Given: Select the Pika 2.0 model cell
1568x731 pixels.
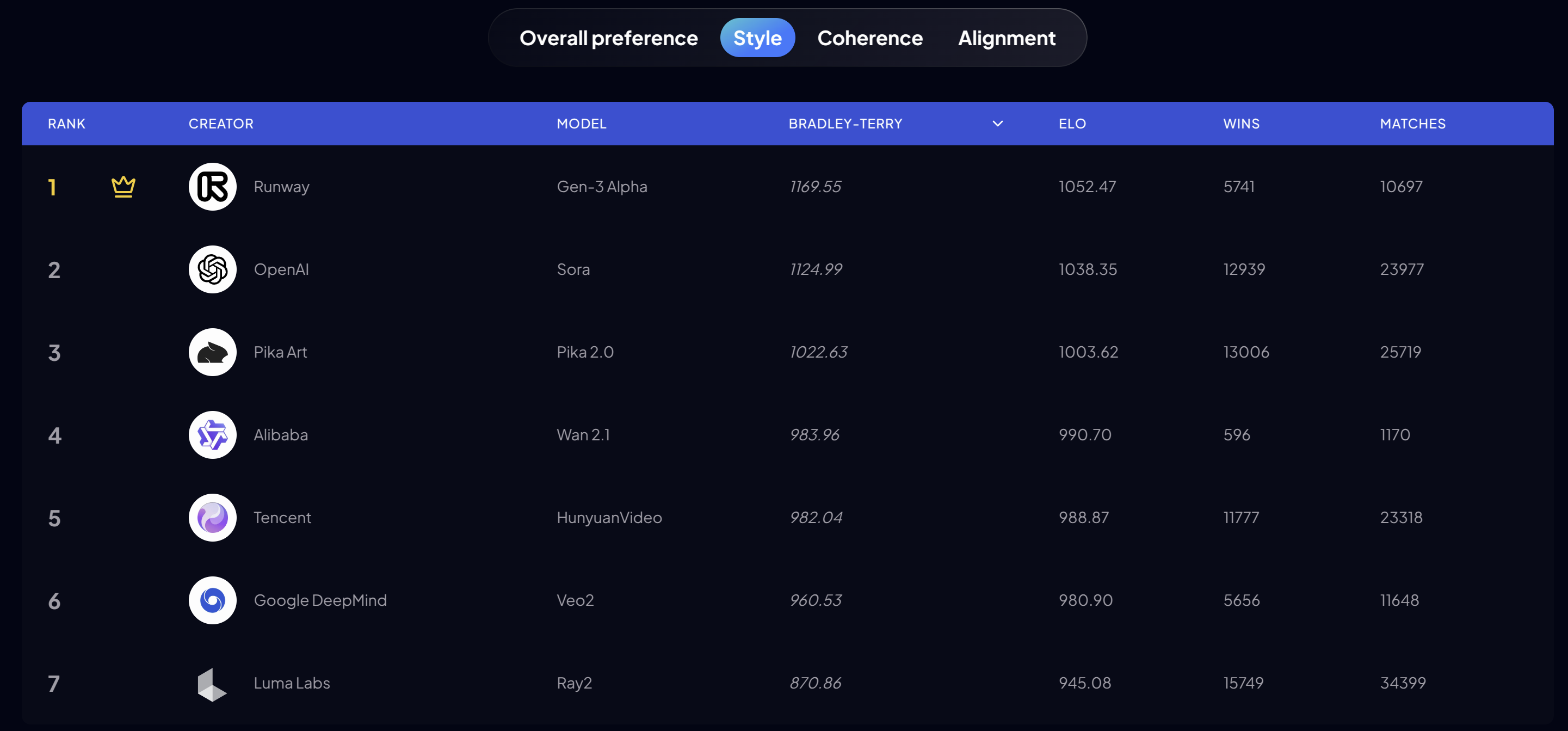Looking at the screenshot, I should (585, 352).
